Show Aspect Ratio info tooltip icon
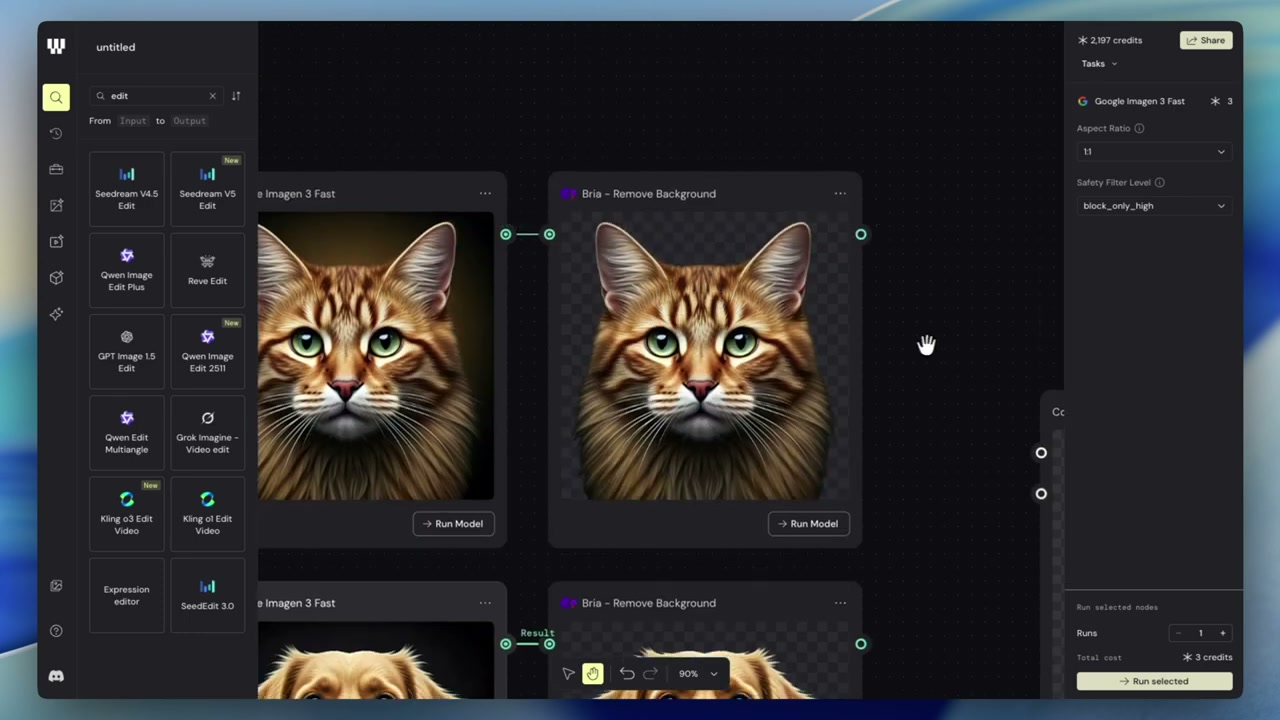Image resolution: width=1280 pixels, height=720 pixels. 1139,128
